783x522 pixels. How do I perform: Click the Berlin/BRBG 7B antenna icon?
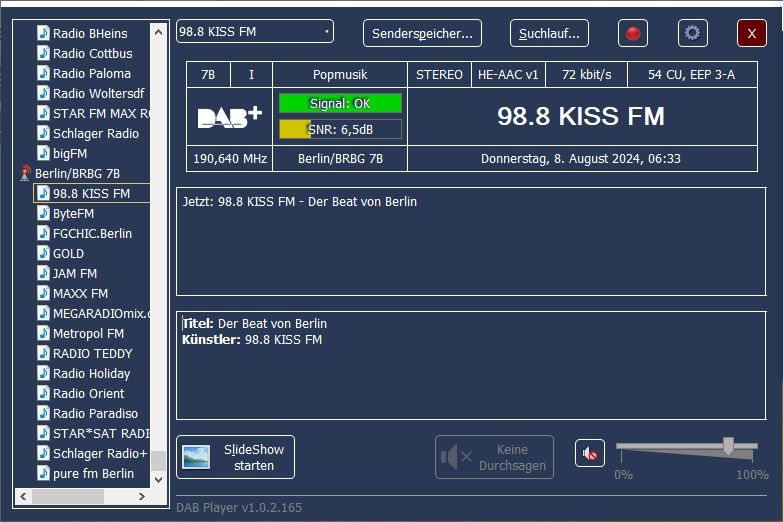click(26, 174)
